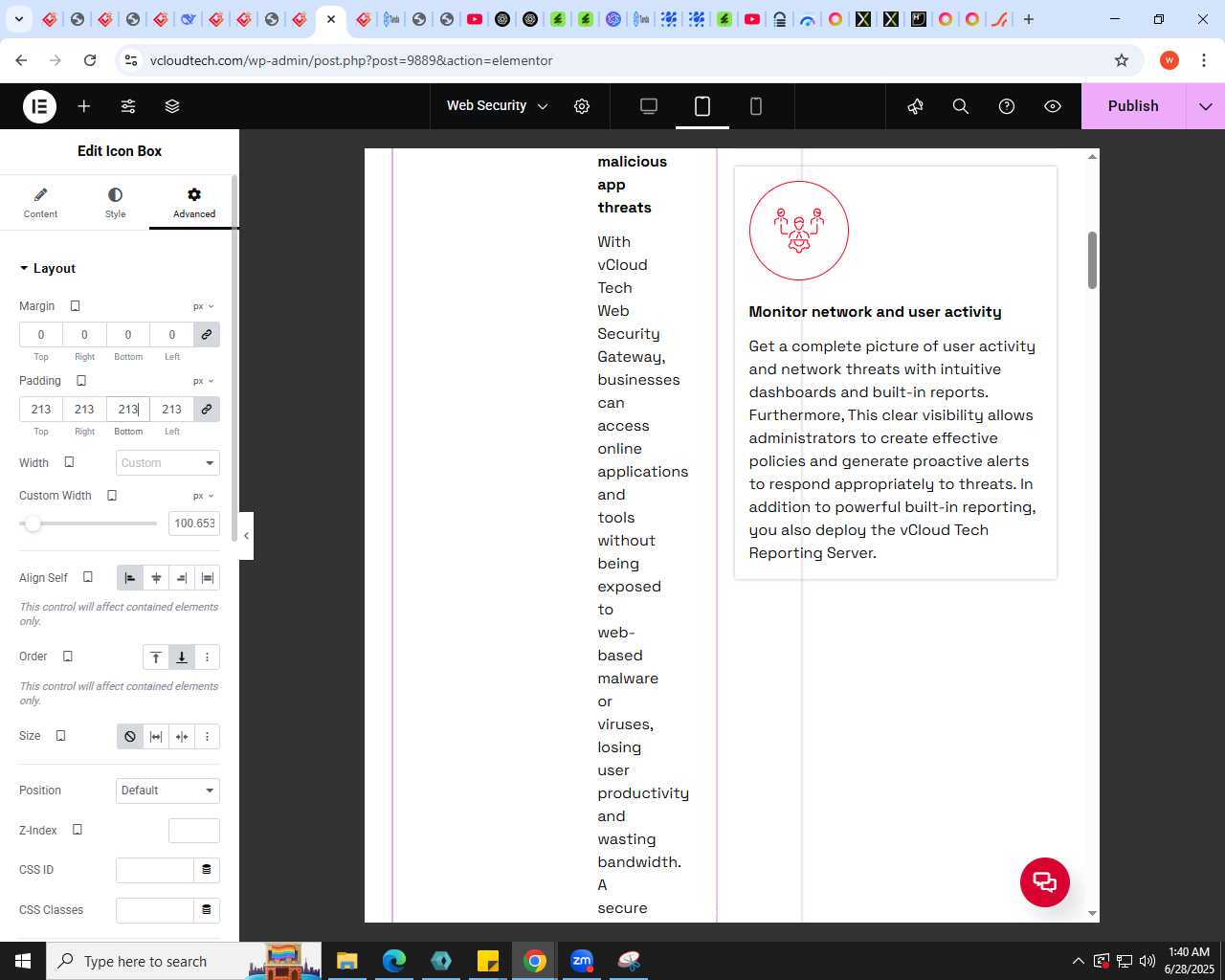Open Size custom options
1225x980 pixels.
[x=207, y=737]
